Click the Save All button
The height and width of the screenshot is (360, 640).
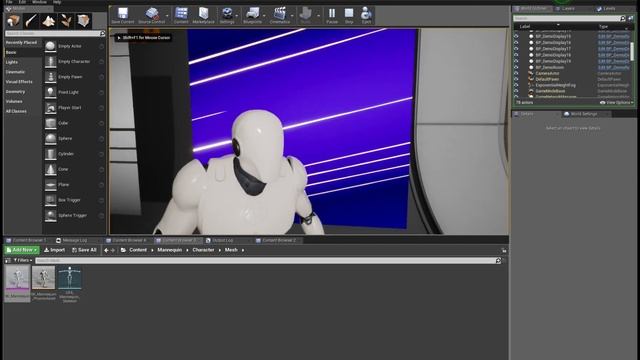coord(84,250)
